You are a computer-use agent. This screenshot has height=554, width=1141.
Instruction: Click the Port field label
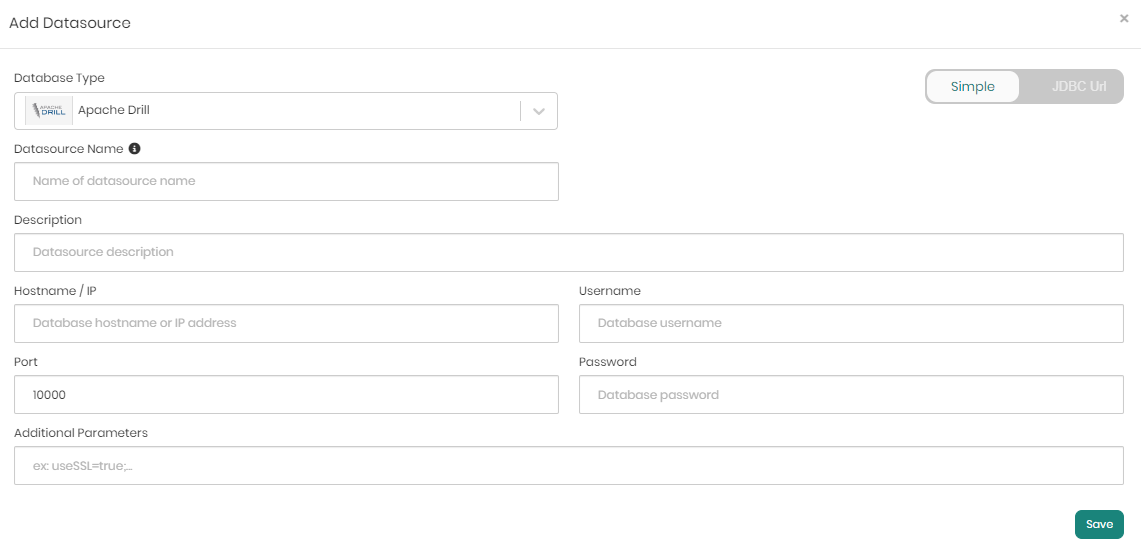click(26, 362)
